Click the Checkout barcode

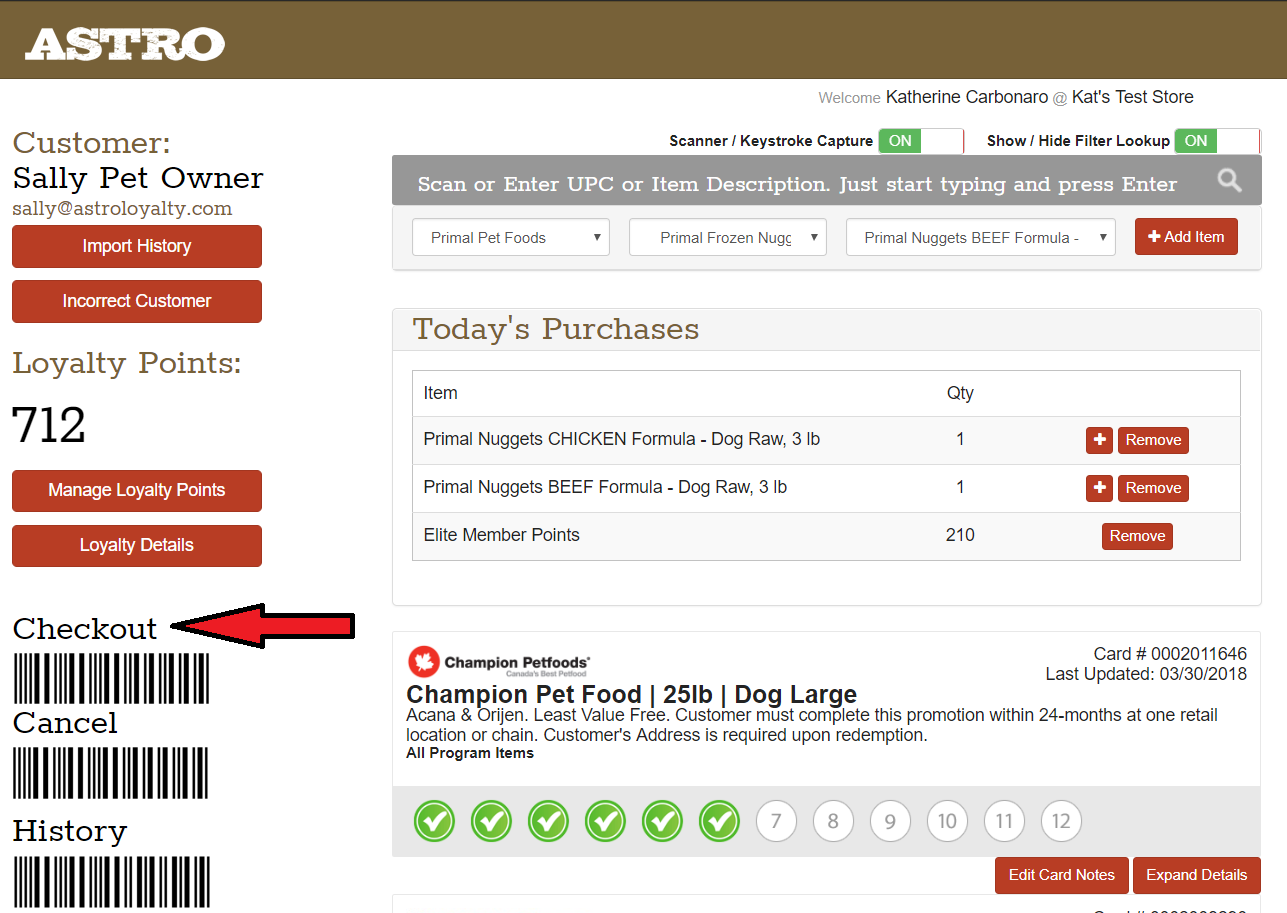pos(111,678)
